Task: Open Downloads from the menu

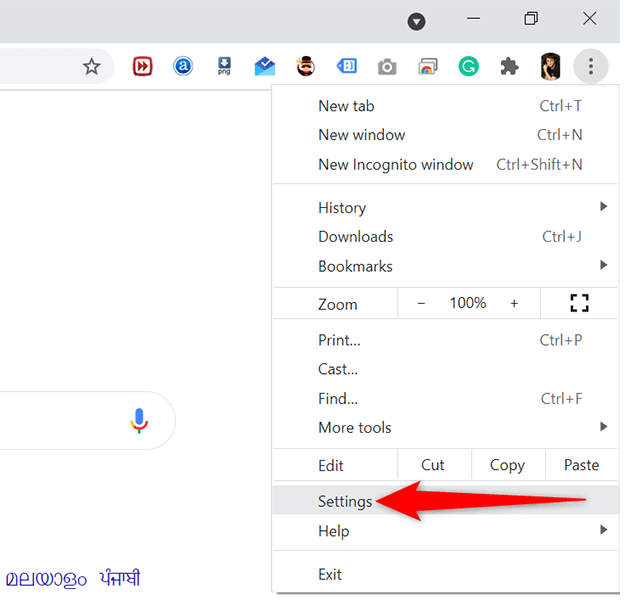Action: tap(445, 237)
